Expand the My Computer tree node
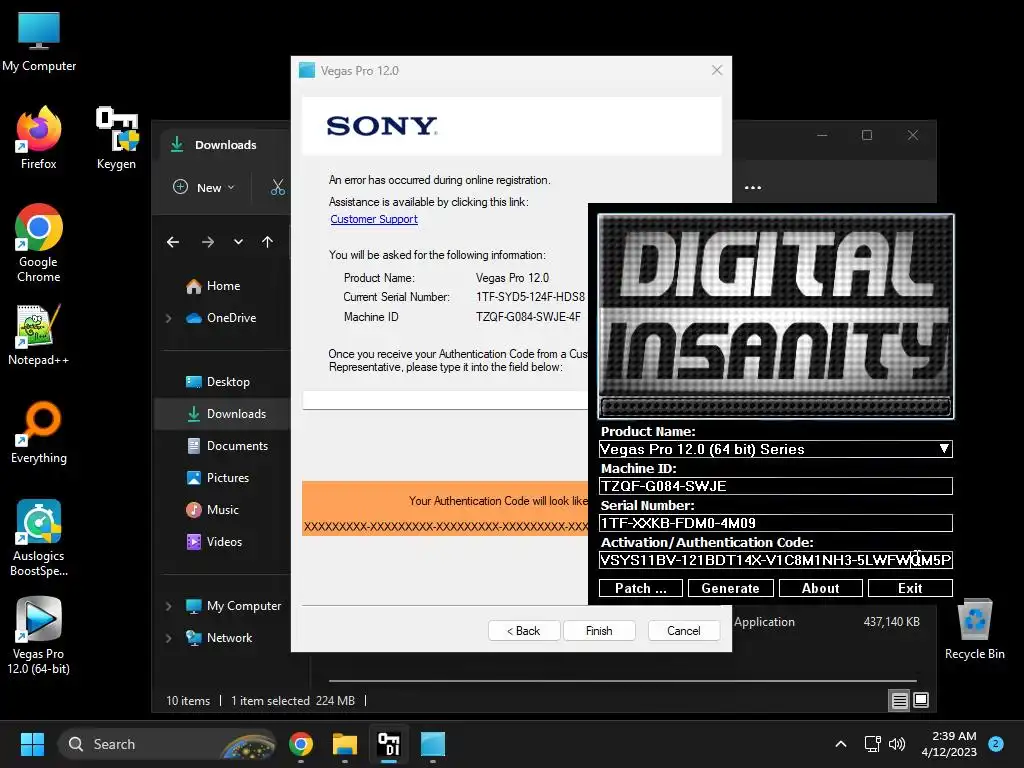1024x768 pixels. click(x=168, y=606)
